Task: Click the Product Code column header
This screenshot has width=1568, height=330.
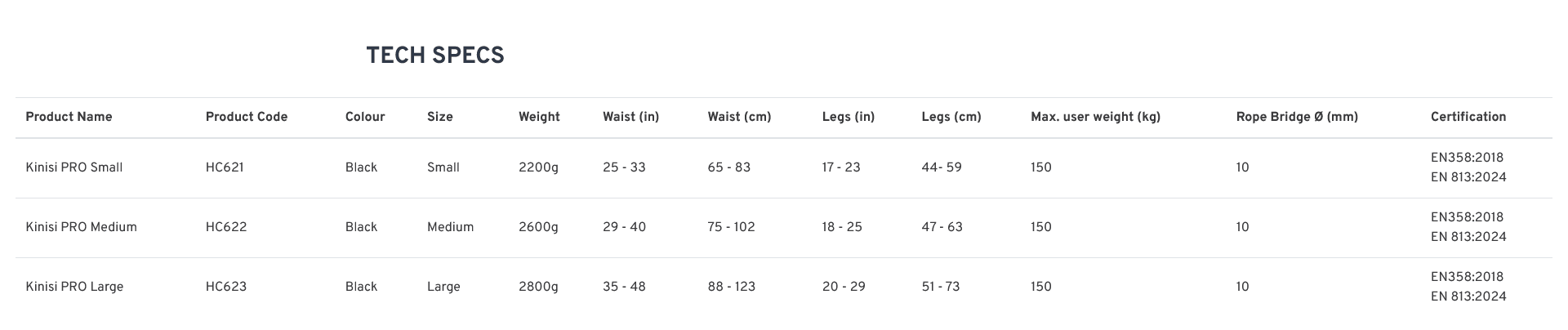Action: 246,117
